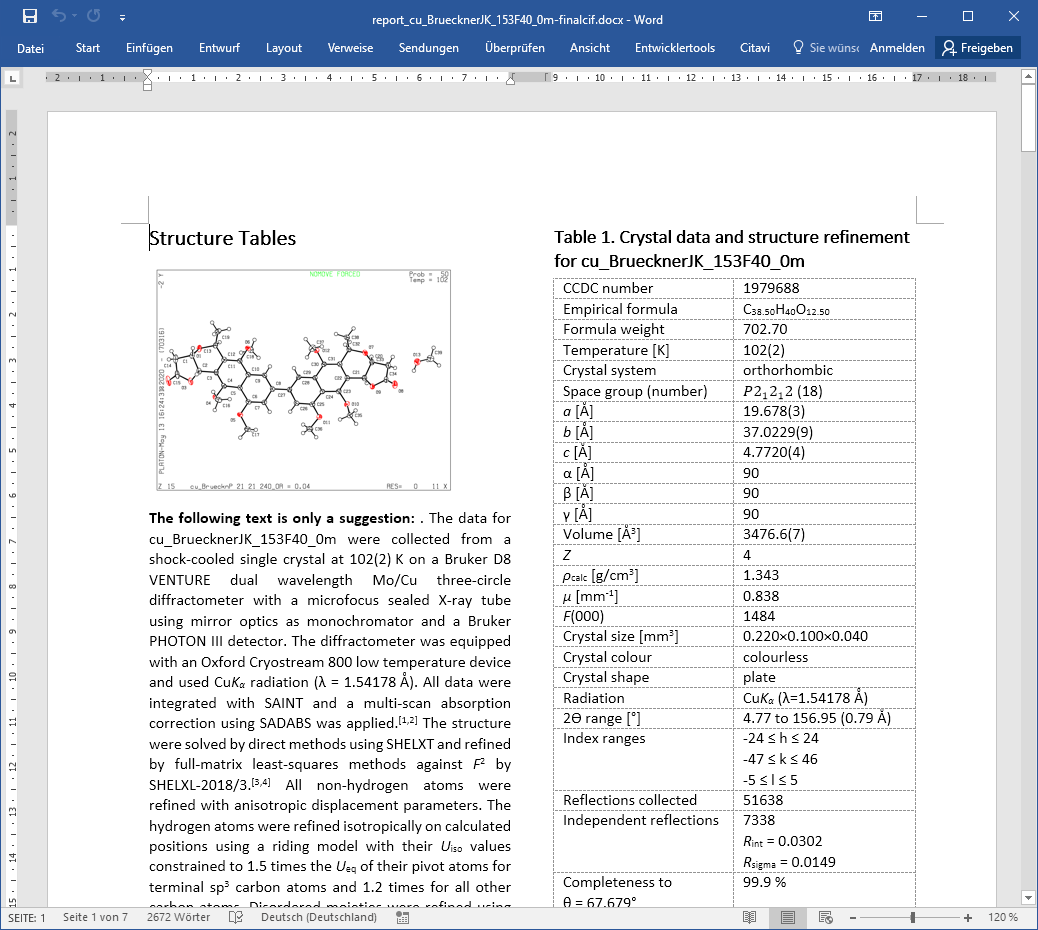The image size is (1038, 930).
Task: Click the 2672 Wörter word count
Action: [x=177, y=917]
